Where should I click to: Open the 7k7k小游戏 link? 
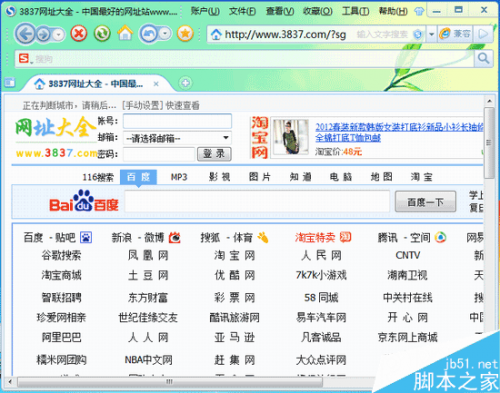pos(321,275)
